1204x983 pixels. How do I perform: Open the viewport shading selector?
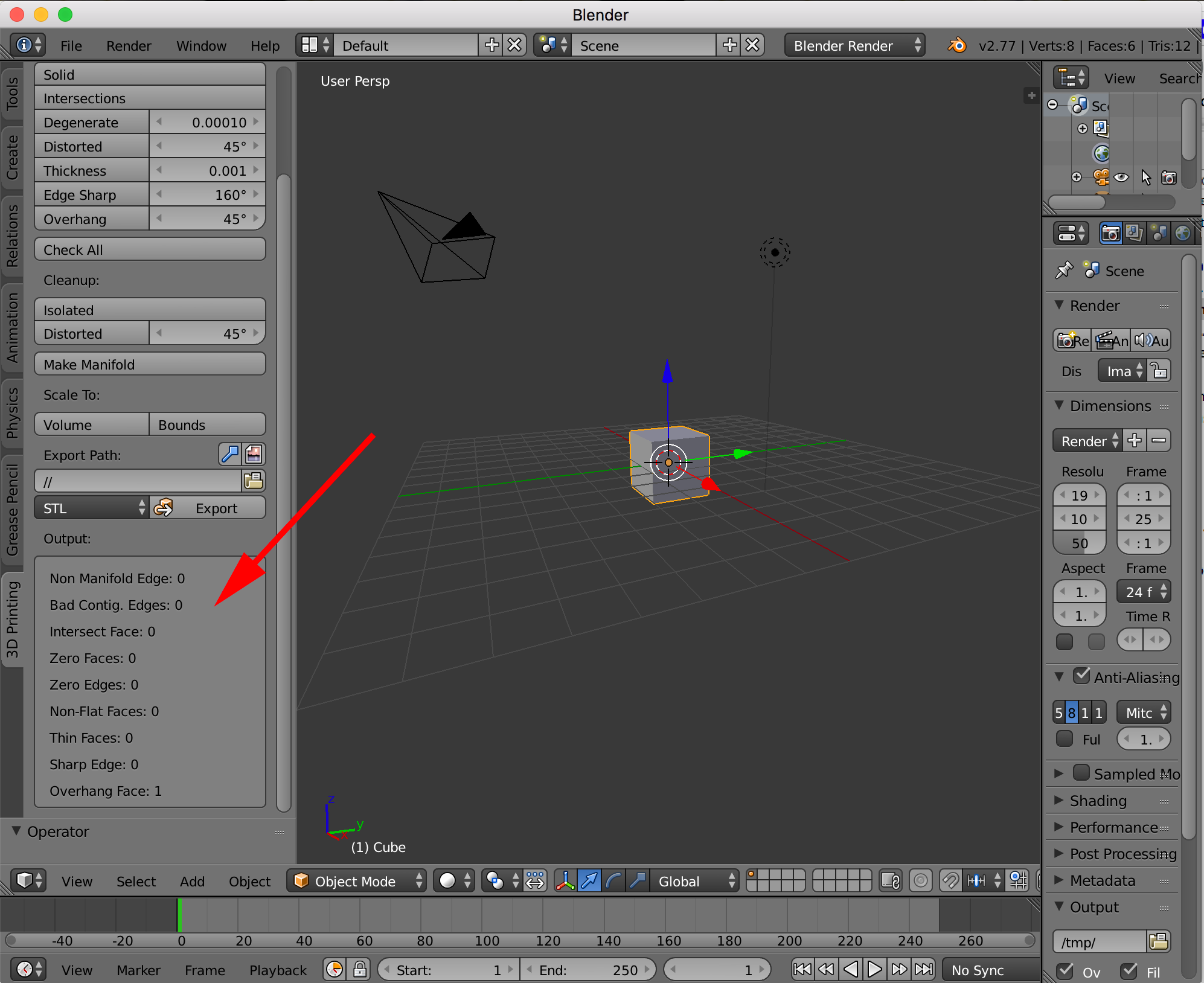[x=454, y=881]
